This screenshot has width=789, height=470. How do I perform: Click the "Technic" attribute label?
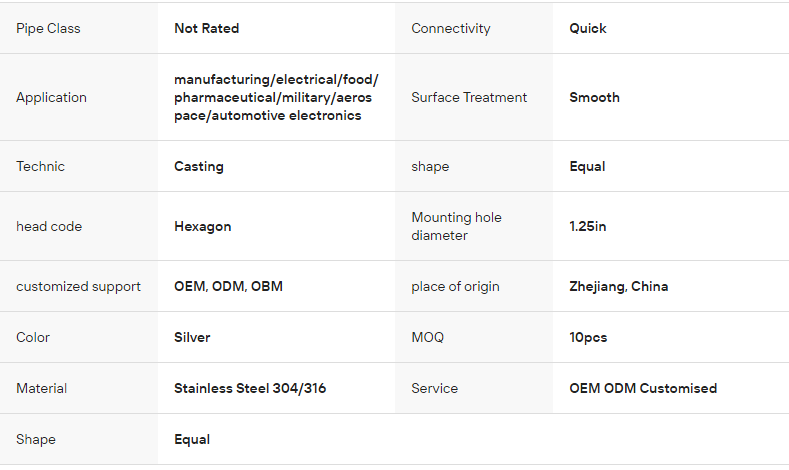(40, 166)
